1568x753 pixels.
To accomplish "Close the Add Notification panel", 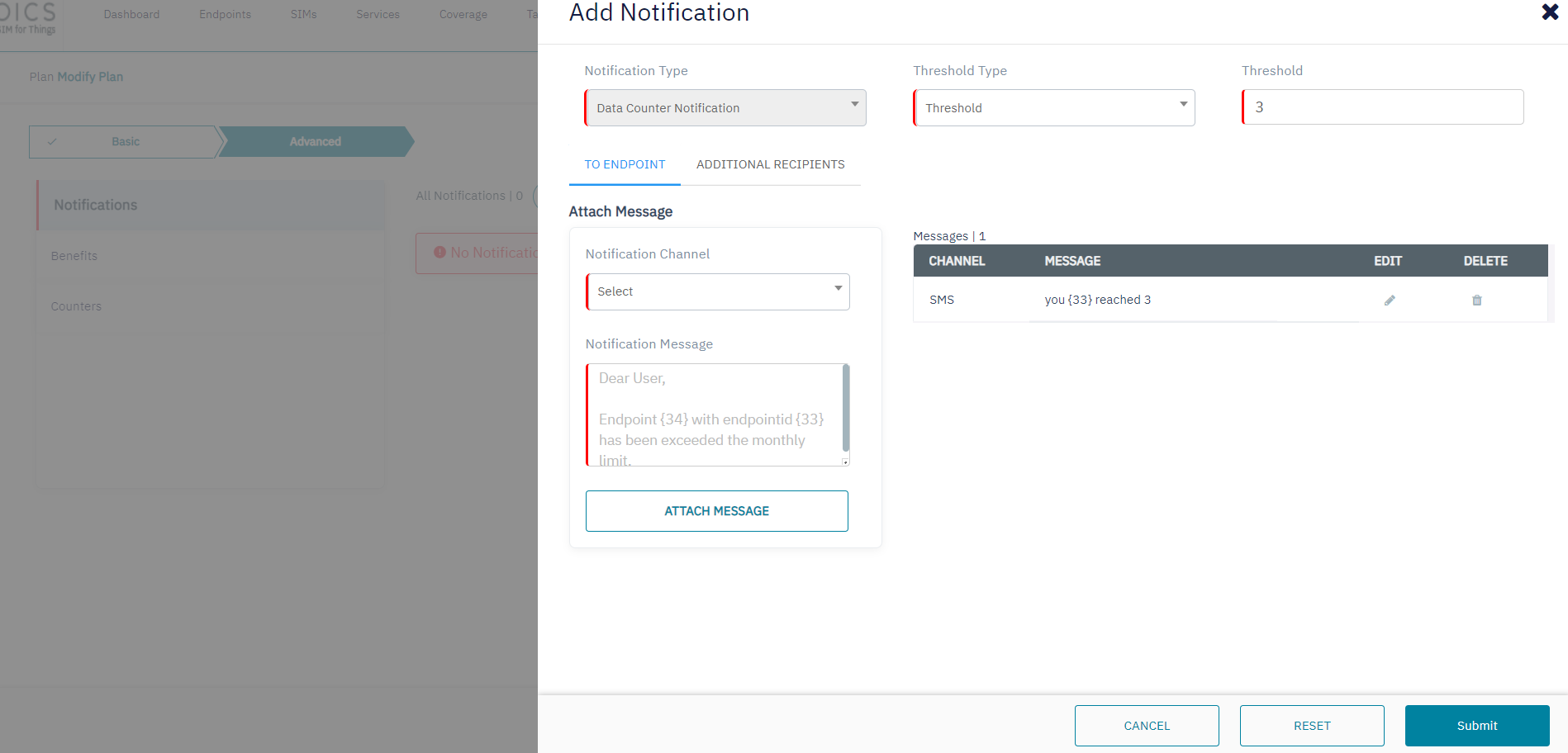I will click(x=1550, y=12).
